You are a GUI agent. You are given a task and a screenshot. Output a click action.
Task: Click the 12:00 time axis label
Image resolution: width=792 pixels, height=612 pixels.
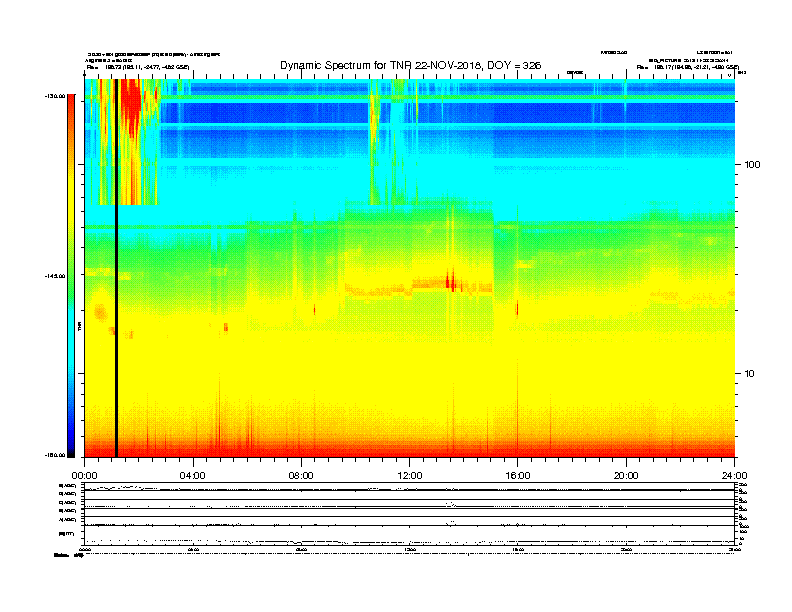(x=410, y=476)
